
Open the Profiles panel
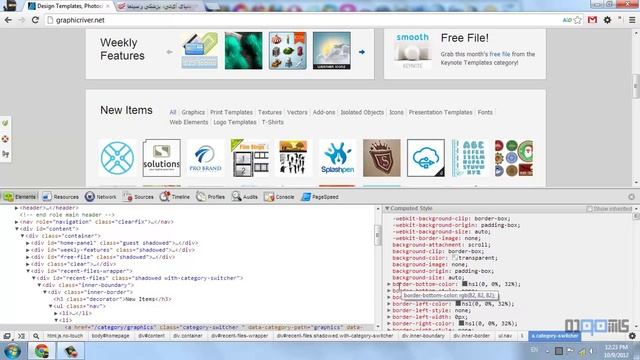(211, 197)
